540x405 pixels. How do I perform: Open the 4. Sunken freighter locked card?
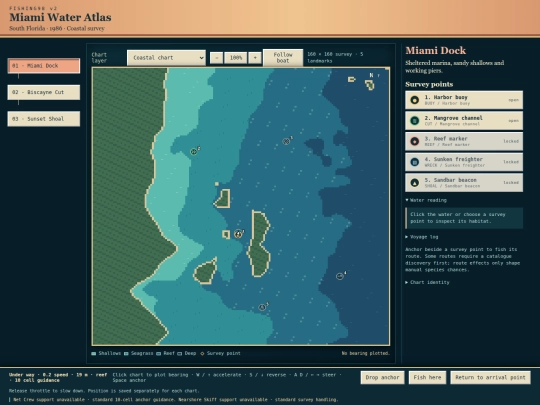point(464,162)
